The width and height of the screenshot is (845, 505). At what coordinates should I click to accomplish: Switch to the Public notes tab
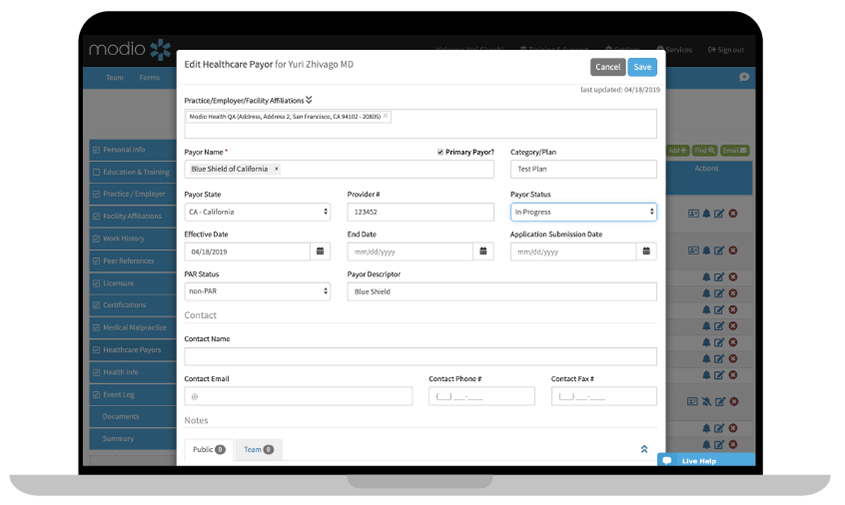coord(209,449)
